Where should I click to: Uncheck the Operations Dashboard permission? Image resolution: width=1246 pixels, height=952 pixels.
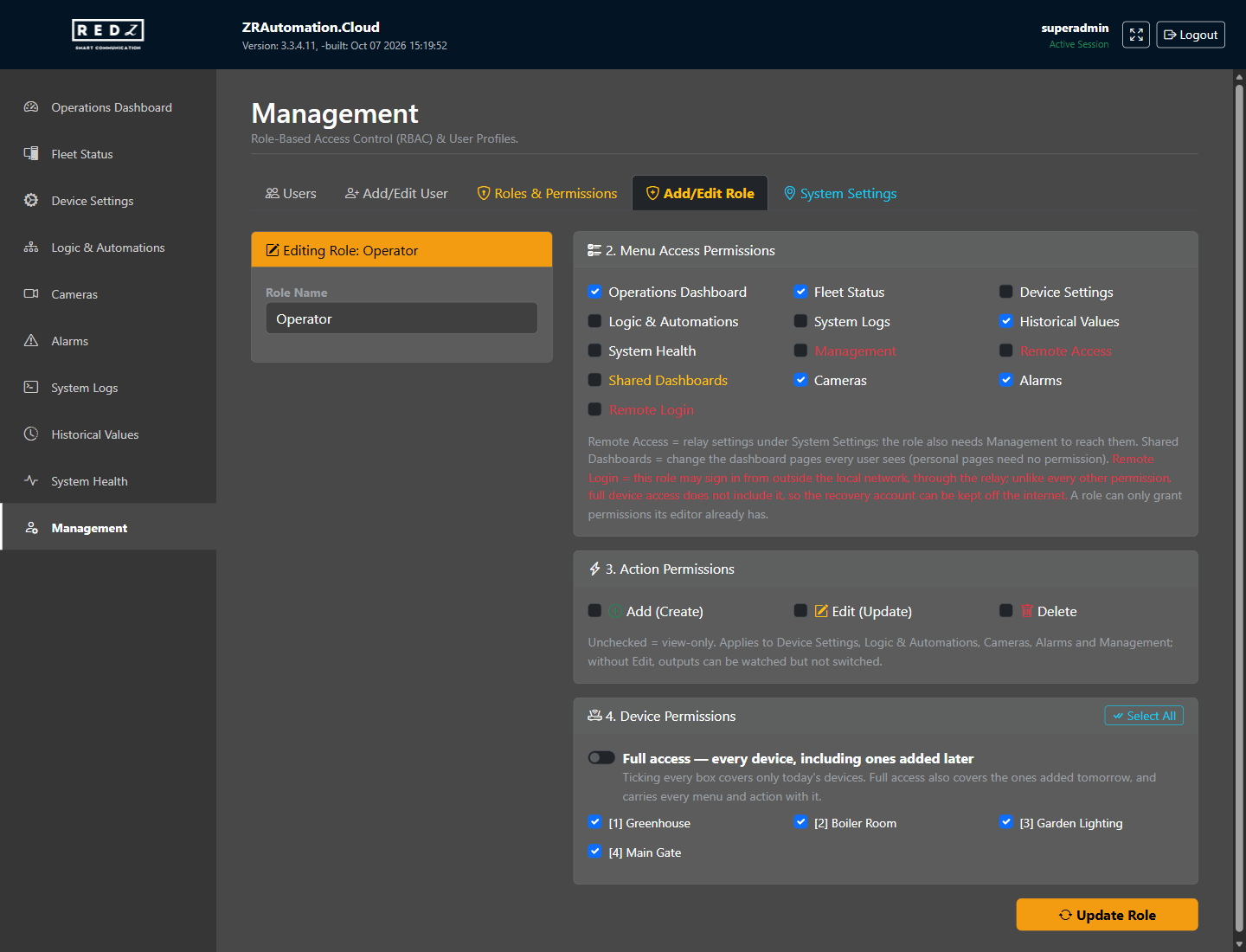595,292
